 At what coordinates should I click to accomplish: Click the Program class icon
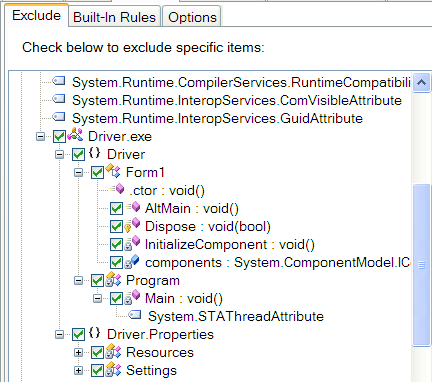(113, 279)
